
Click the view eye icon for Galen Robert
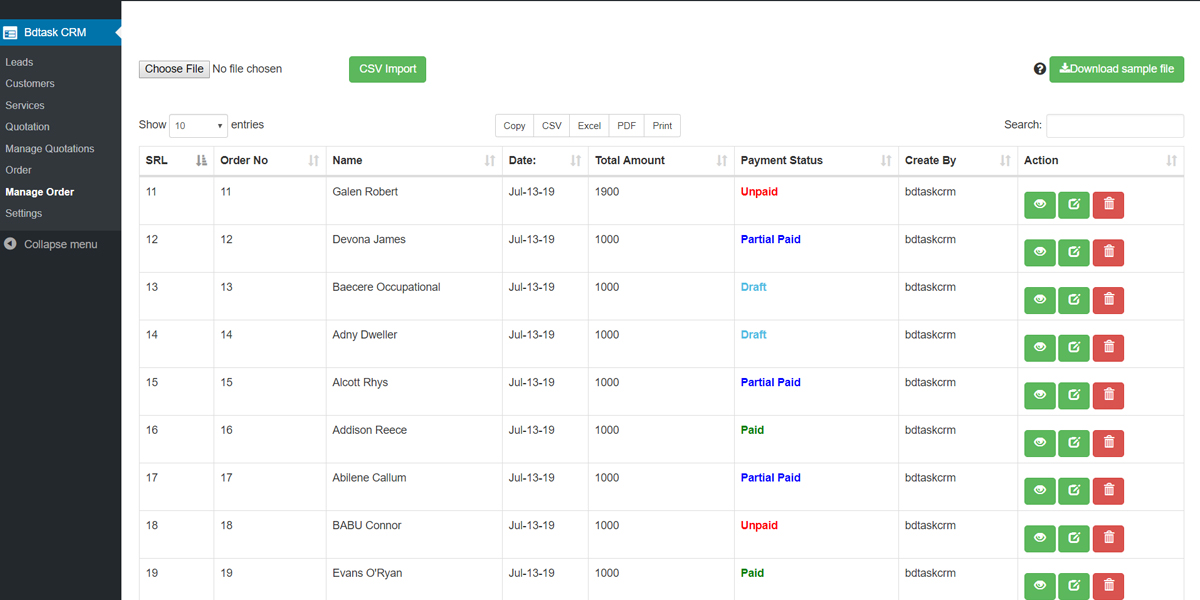pyautogui.click(x=1040, y=205)
